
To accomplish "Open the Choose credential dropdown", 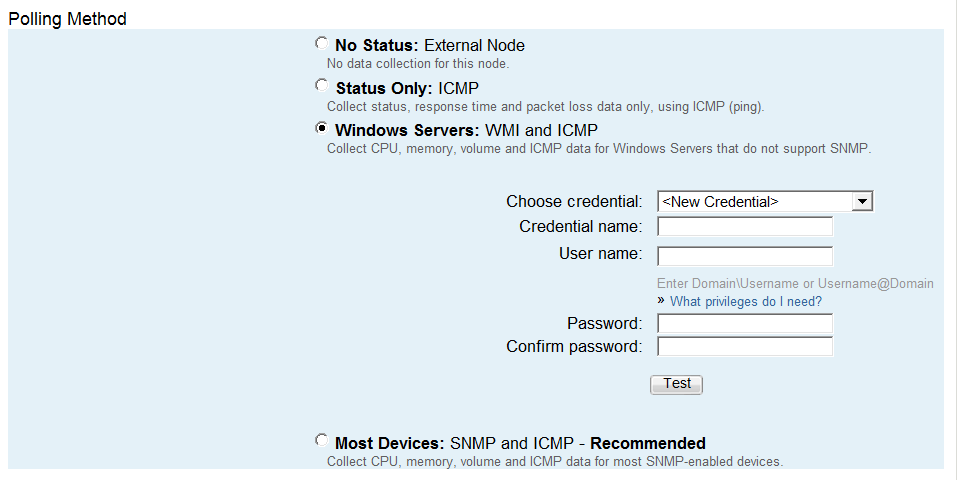I will coord(765,202).
